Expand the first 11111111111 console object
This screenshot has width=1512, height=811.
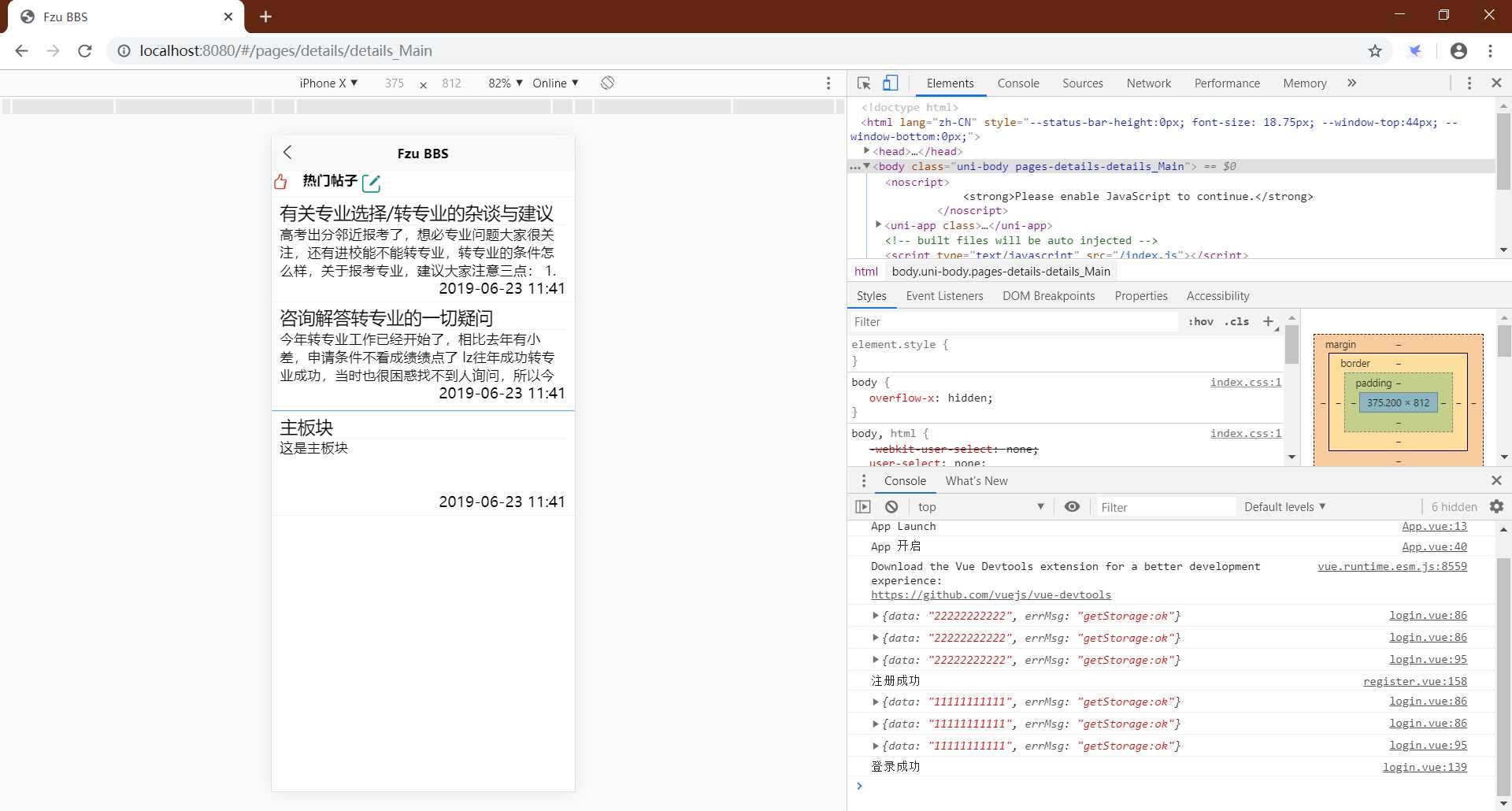[x=875, y=702]
